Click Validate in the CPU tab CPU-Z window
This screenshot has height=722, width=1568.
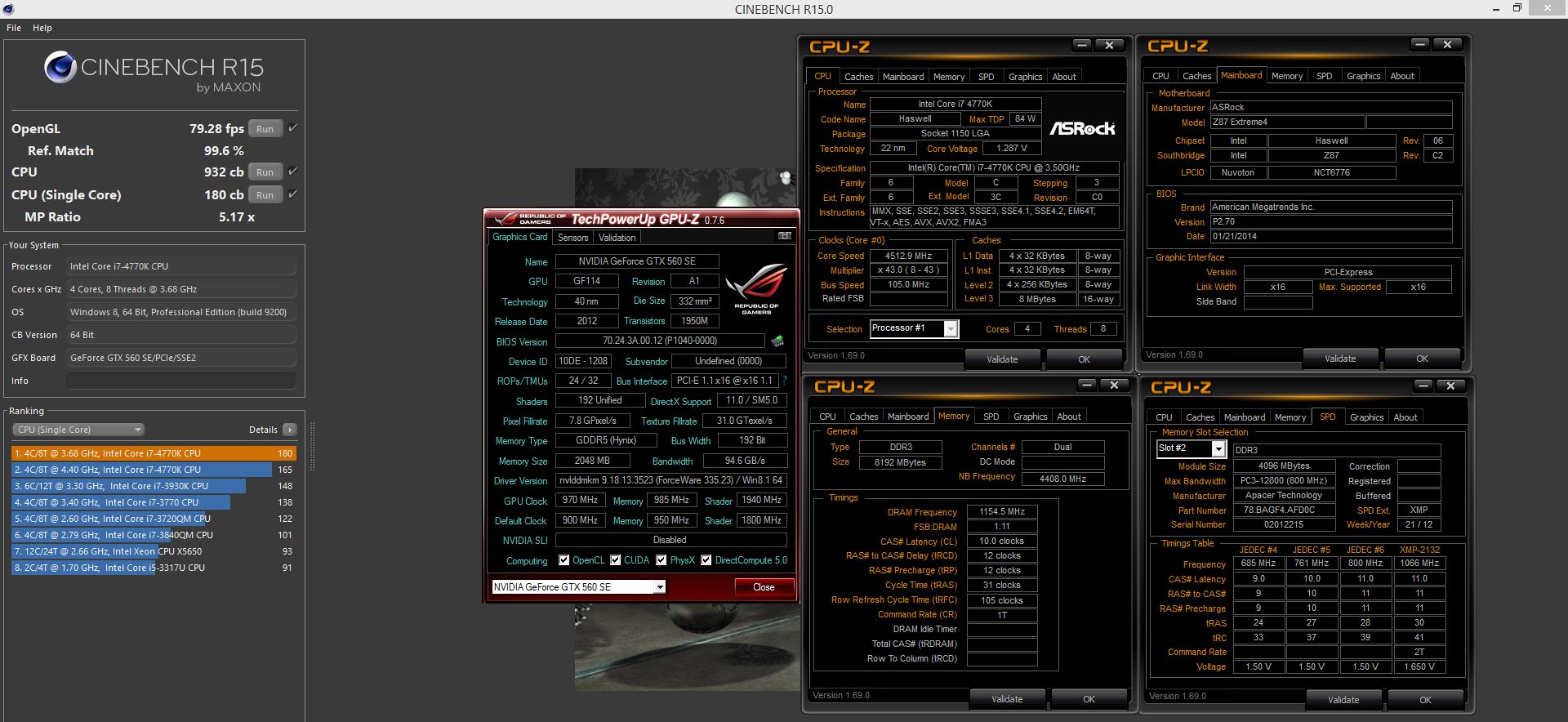1002,359
